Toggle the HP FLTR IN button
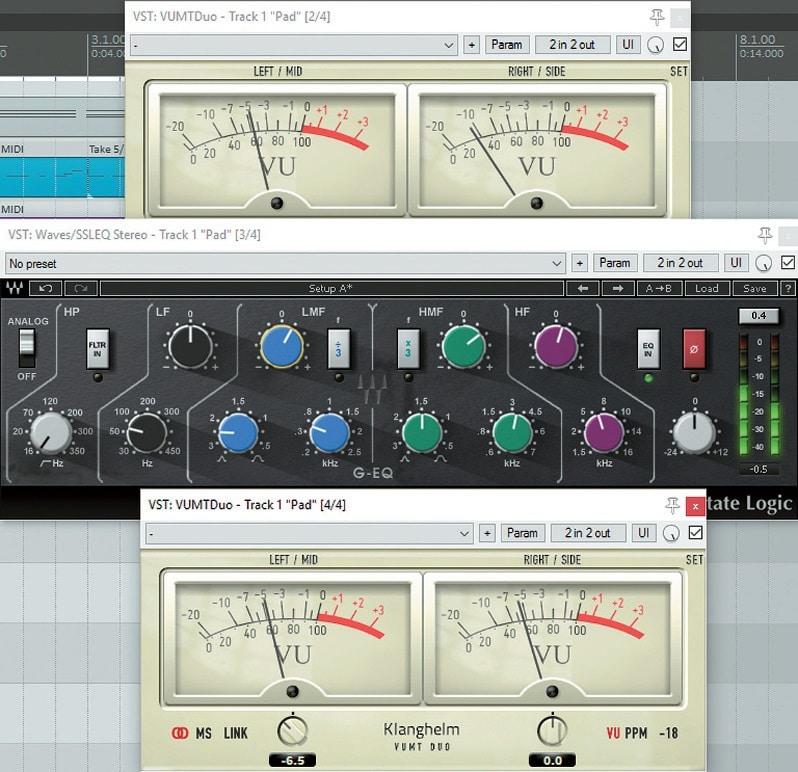Image resolution: width=798 pixels, height=772 pixels. pyautogui.click(x=98, y=349)
